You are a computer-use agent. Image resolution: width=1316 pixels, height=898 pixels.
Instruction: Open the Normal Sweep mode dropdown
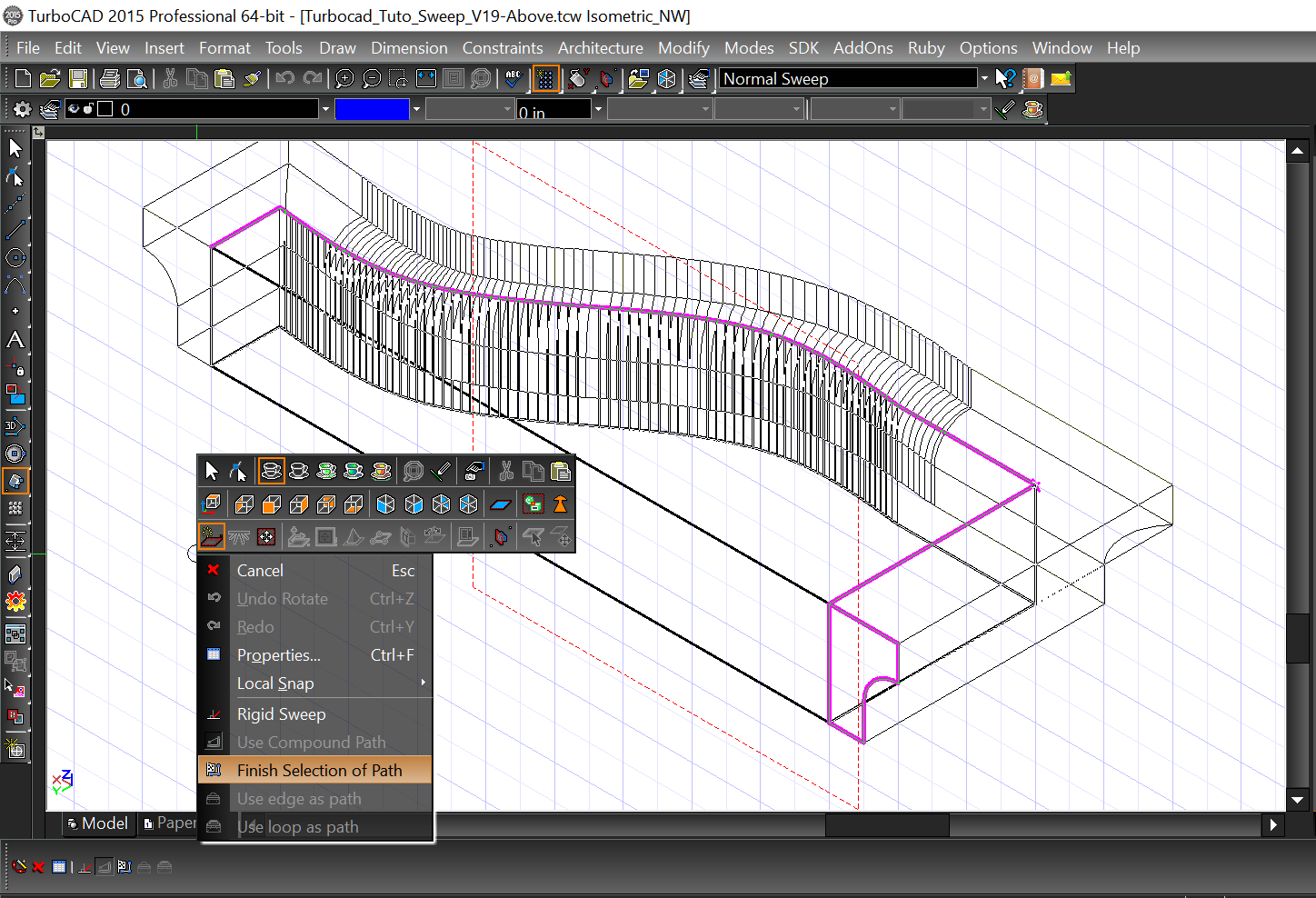(x=984, y=78)
